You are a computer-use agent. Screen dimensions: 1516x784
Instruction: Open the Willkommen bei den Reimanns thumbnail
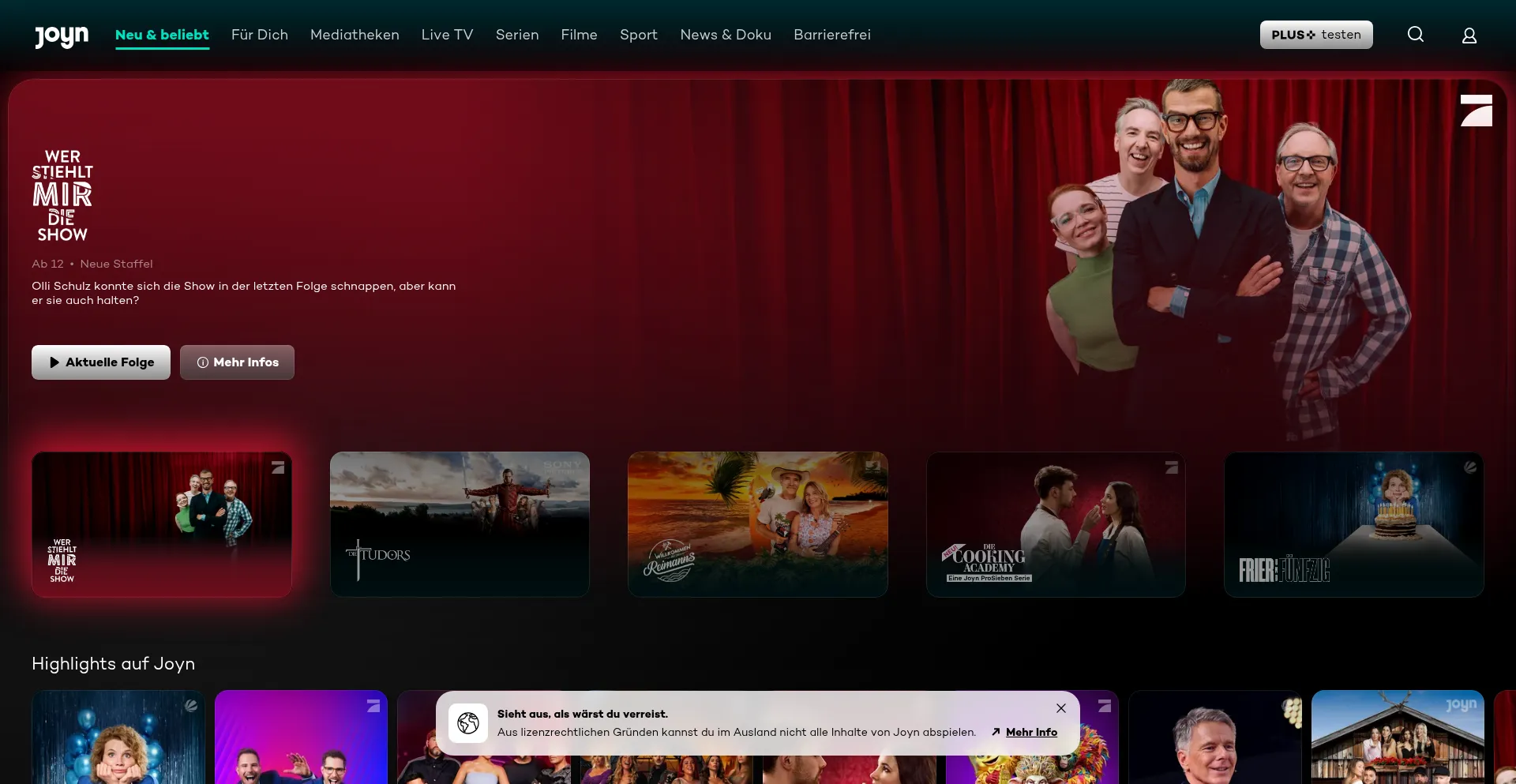coord(757,524)
